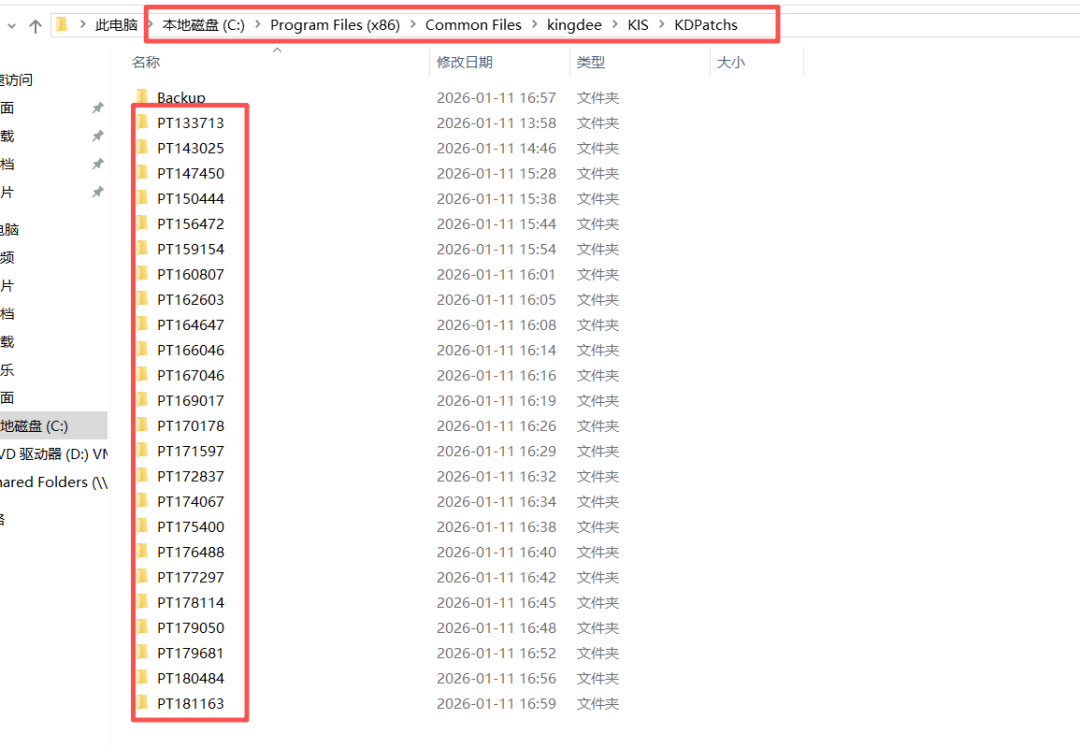
Task: Sort by 修改日期 column header
Action: [x=464, y=62]
